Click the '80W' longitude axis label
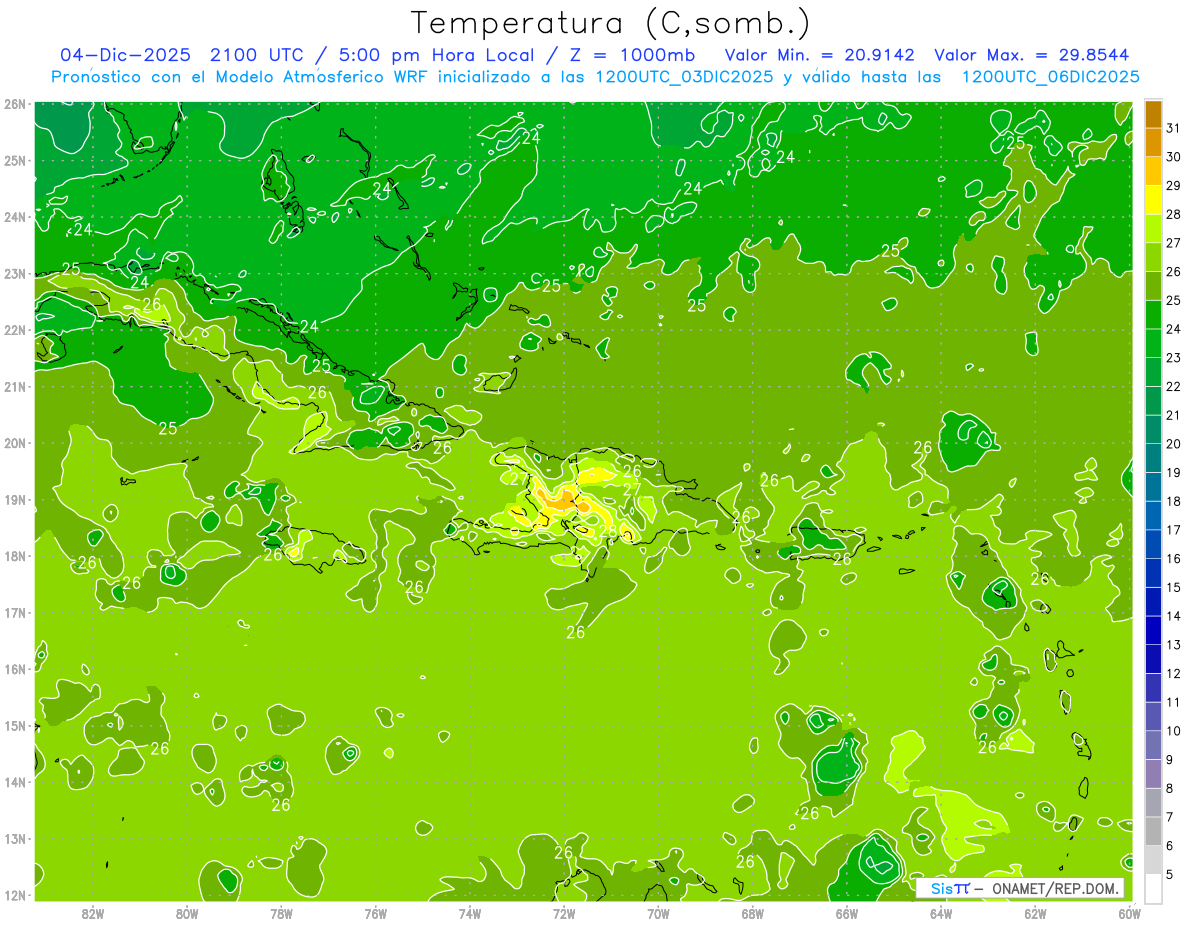This screenshot has width=1200, height=927. [x=187, y=913]
